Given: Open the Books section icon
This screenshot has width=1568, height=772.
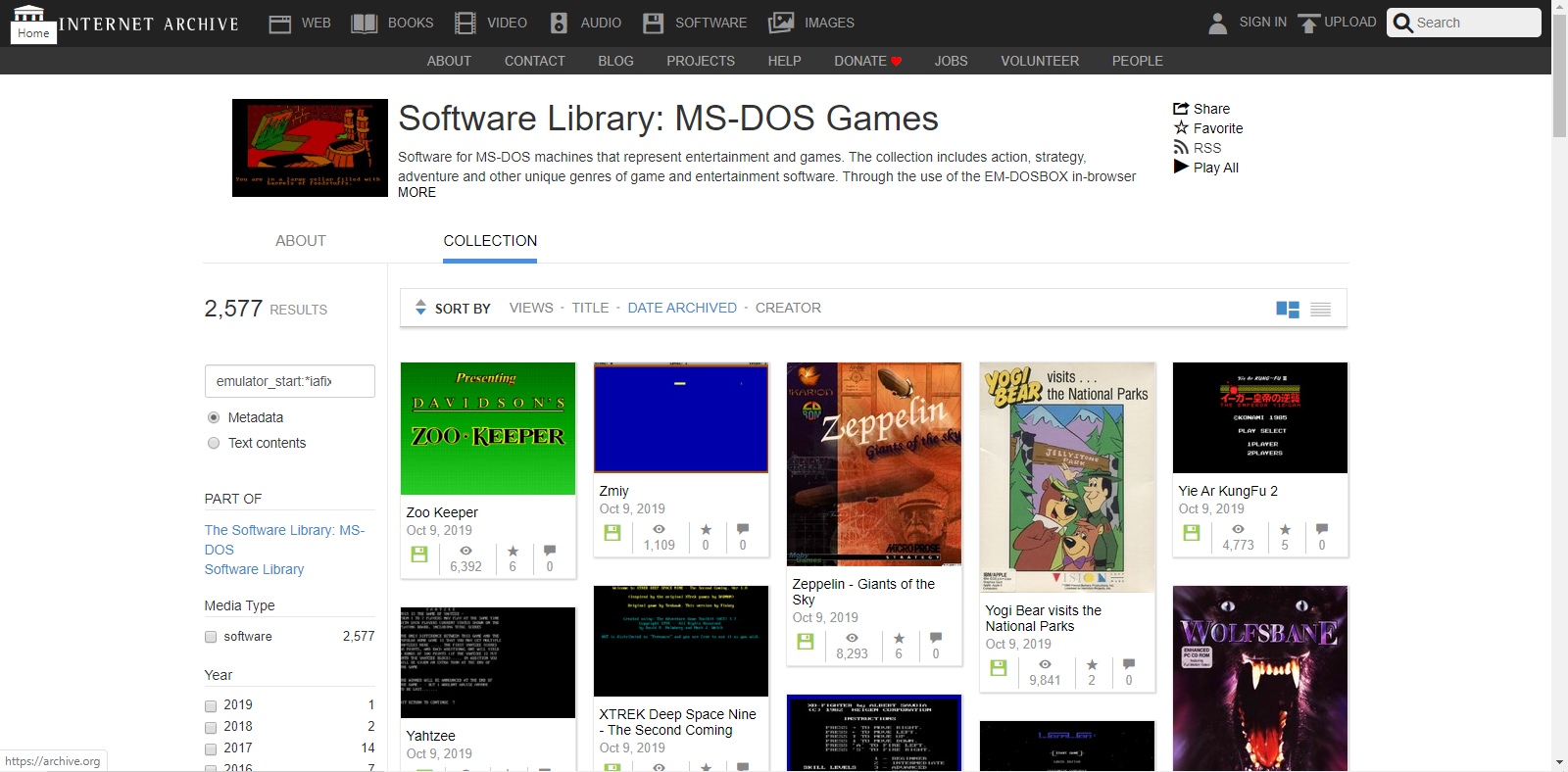Looking at the screenshot, I should click(x=365, y=24).
